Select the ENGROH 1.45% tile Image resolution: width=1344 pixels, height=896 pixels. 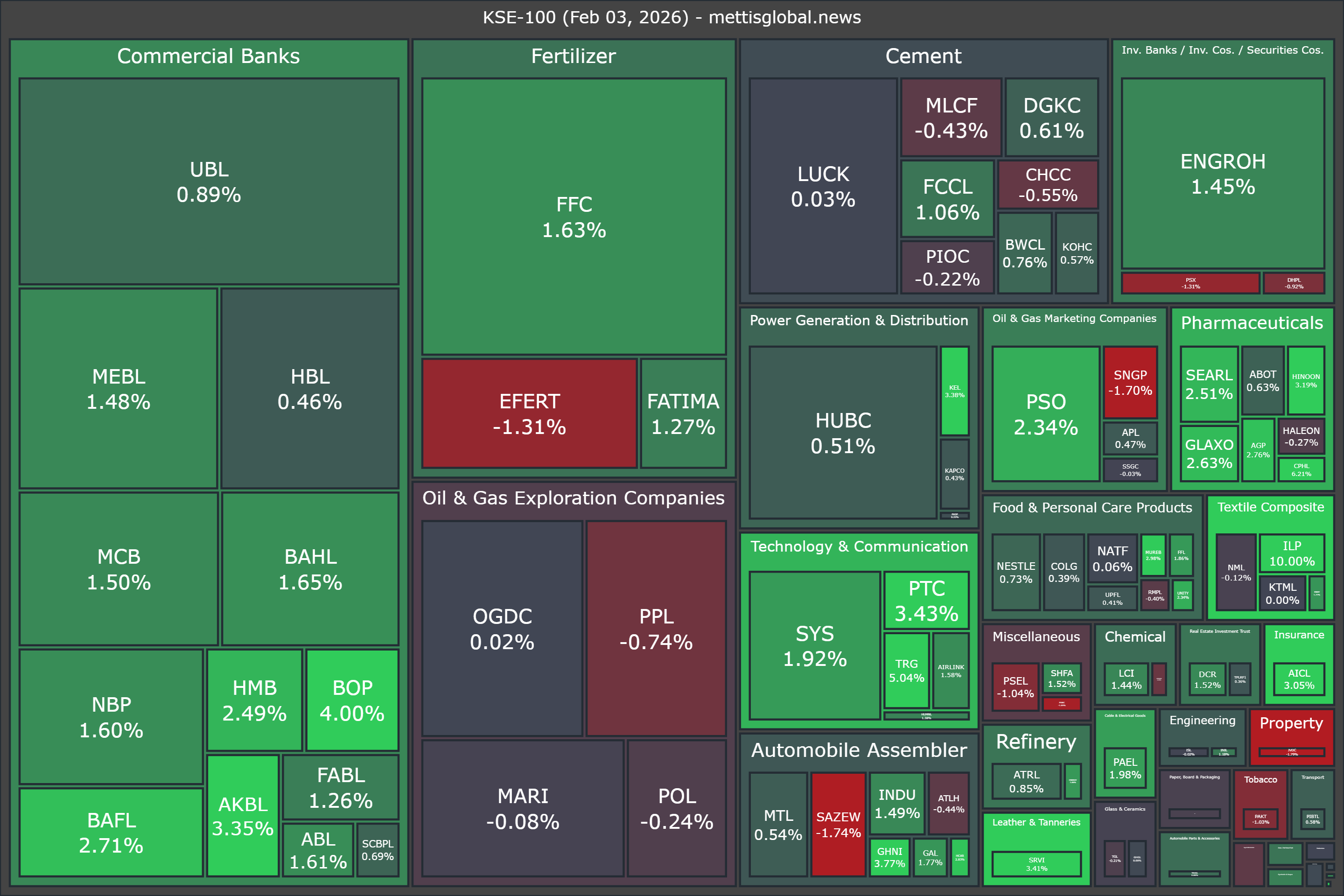click(x=1223, y=174)
